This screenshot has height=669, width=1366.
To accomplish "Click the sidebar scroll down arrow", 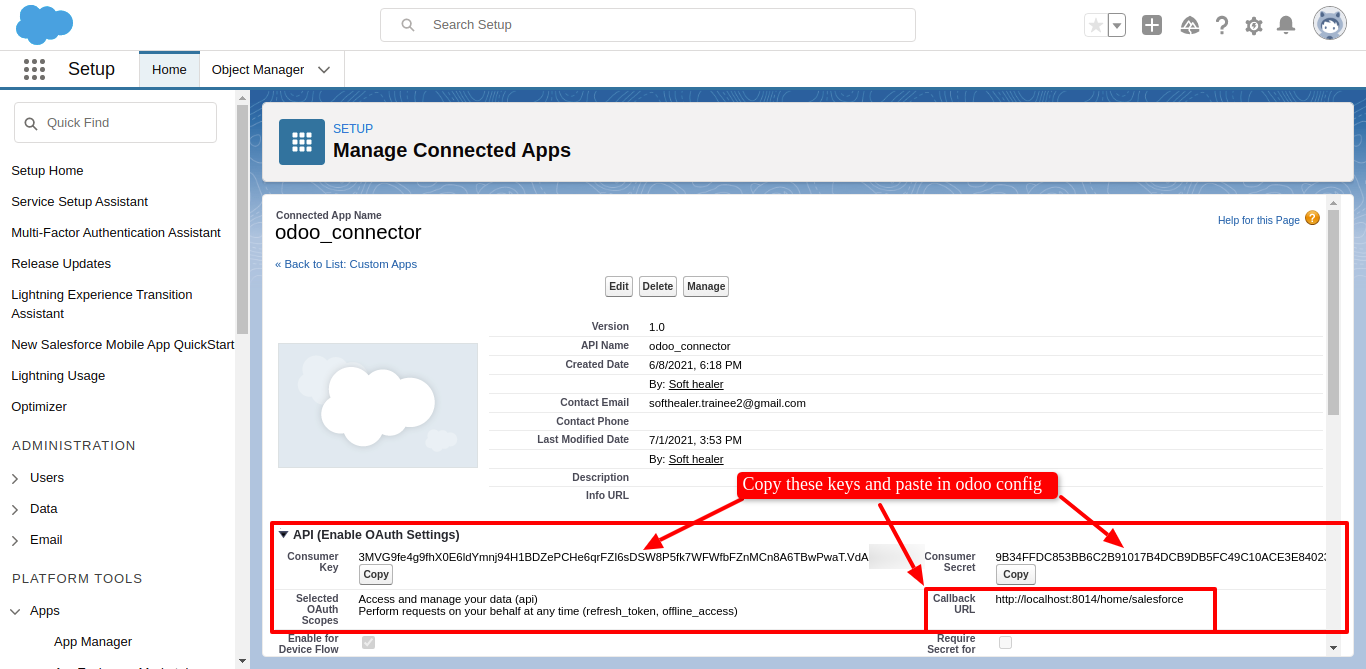I will 242,660.
